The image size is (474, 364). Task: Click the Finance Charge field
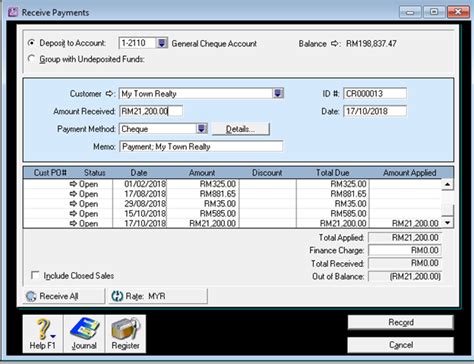point(405,250)
